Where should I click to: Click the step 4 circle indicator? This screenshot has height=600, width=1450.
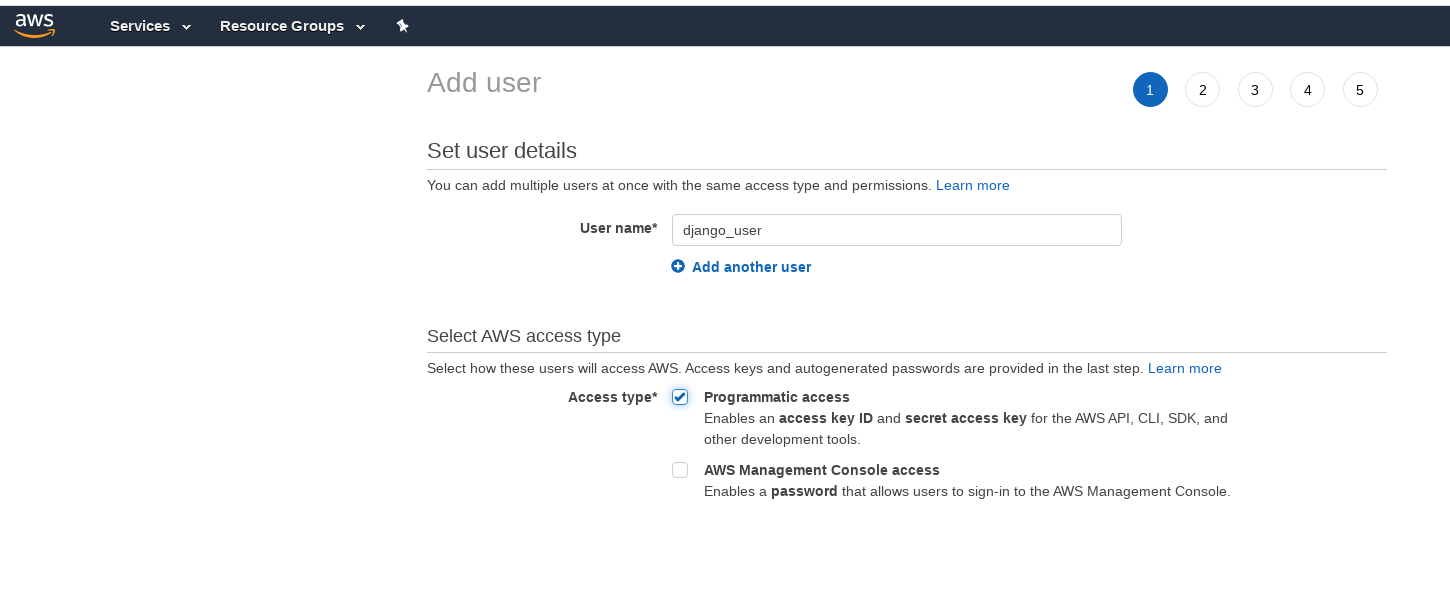click(1307, 90)
